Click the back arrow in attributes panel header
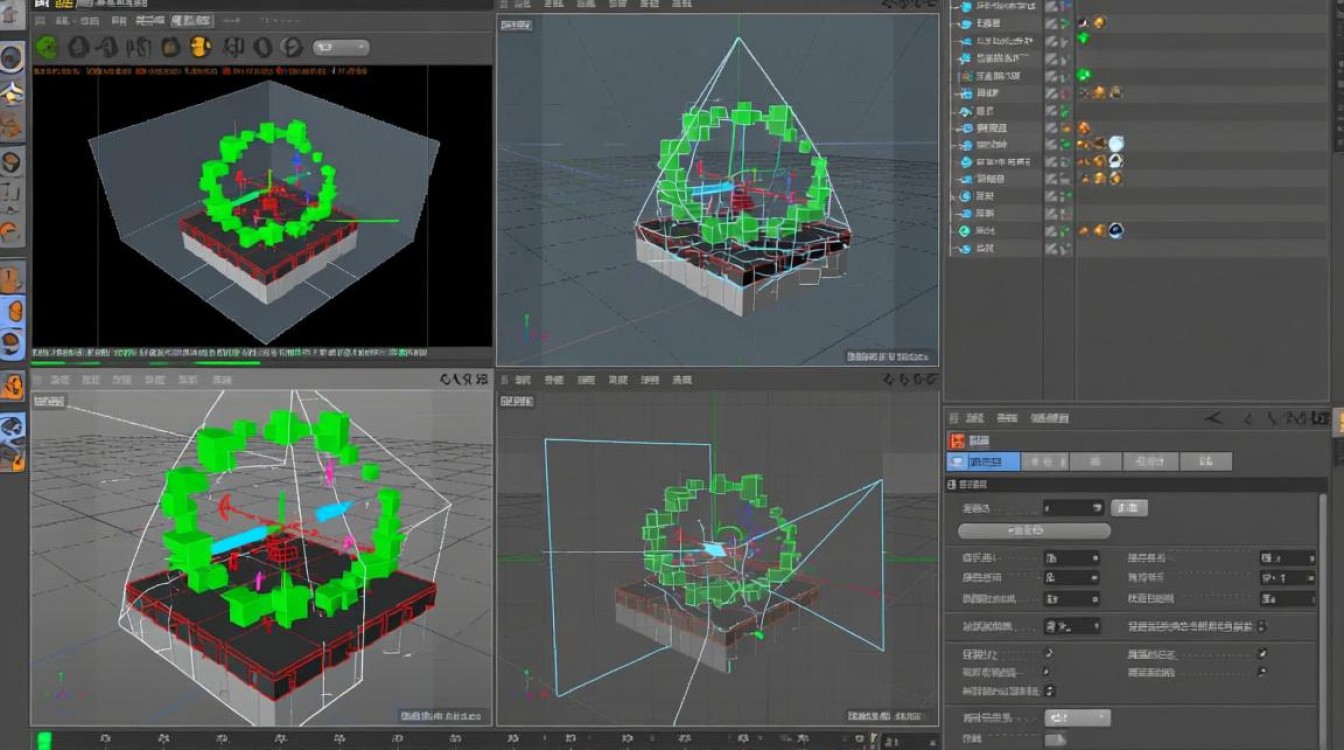Viewport: 1344px width, 750px height. click(x=1215, y=419)
